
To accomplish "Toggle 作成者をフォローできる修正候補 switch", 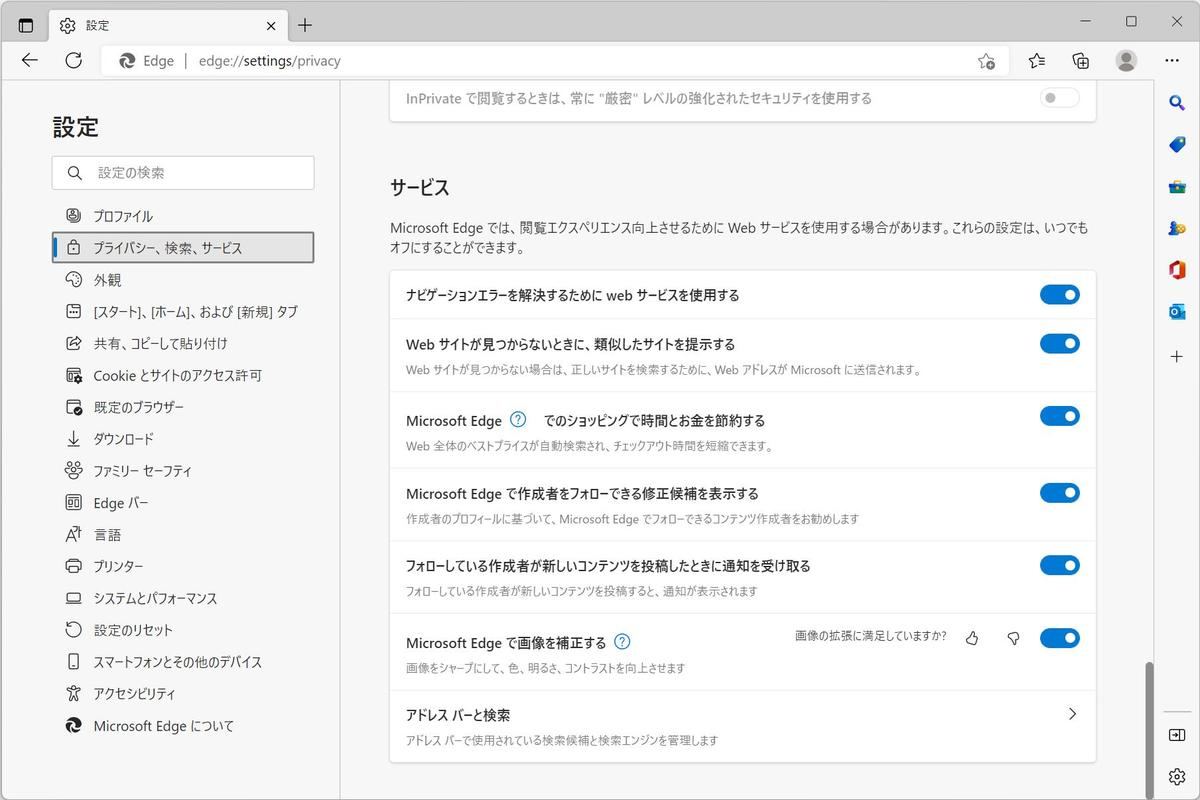I will (1060, 492).
